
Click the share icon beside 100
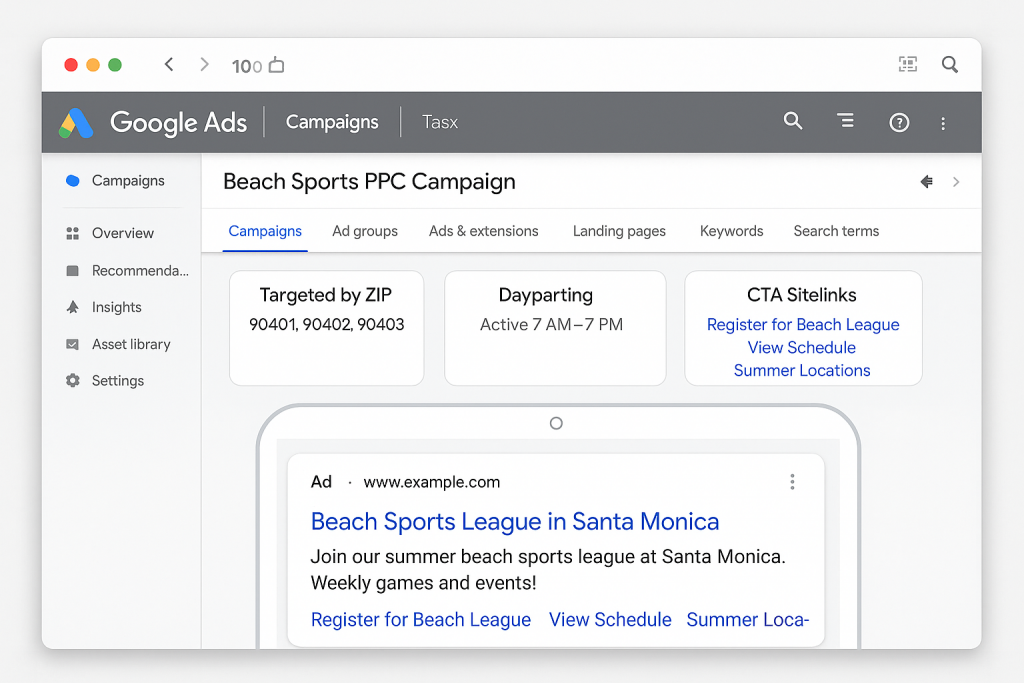click(x=277, y=65)
